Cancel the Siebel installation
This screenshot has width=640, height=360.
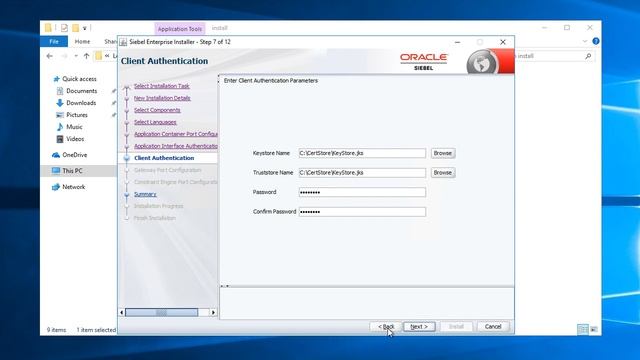(493, 327)
